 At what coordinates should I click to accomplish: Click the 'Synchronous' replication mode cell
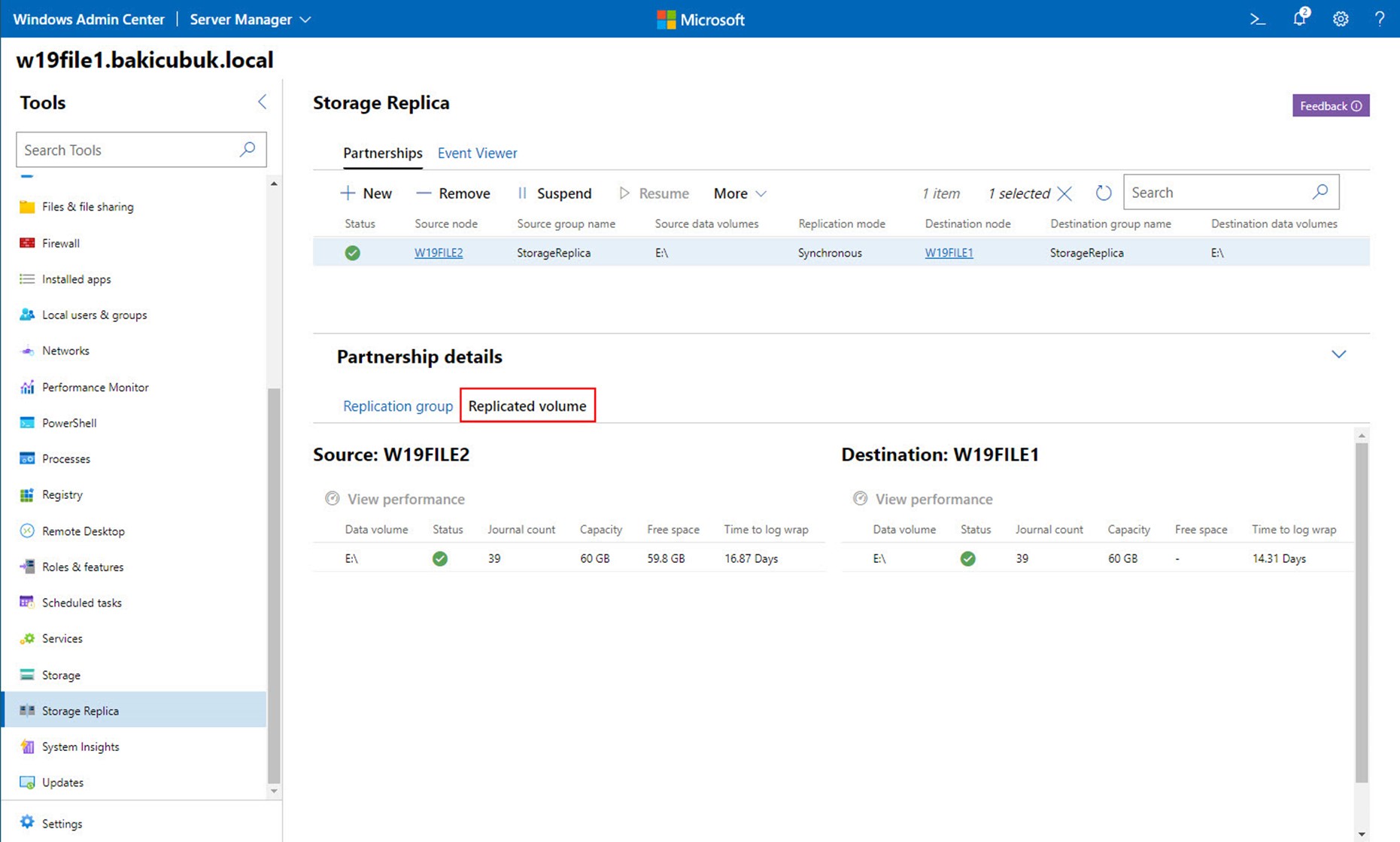coord(830,253)
